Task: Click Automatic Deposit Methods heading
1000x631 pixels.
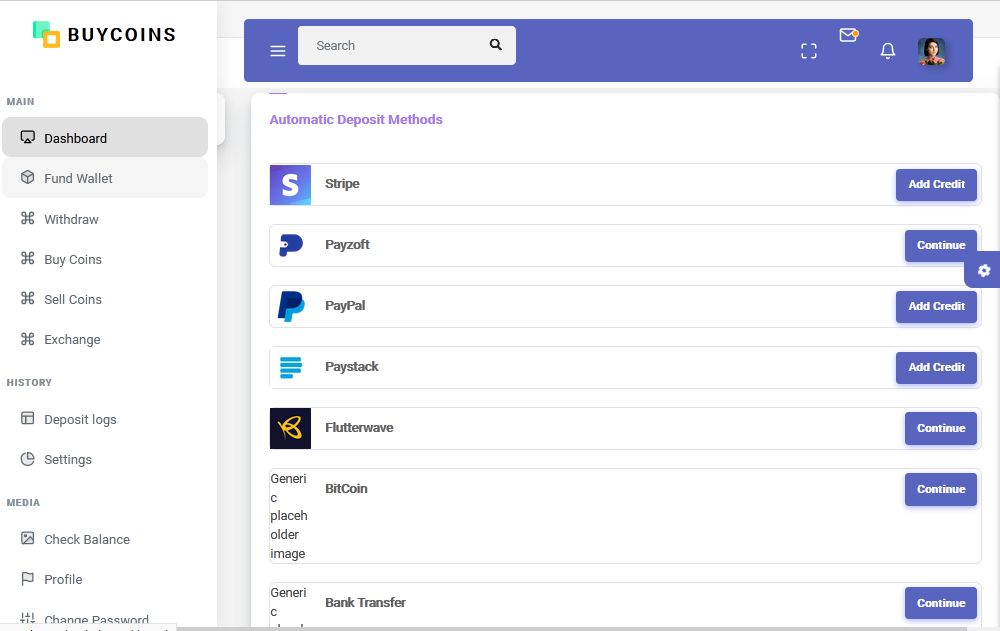Action: pos(356,119)
